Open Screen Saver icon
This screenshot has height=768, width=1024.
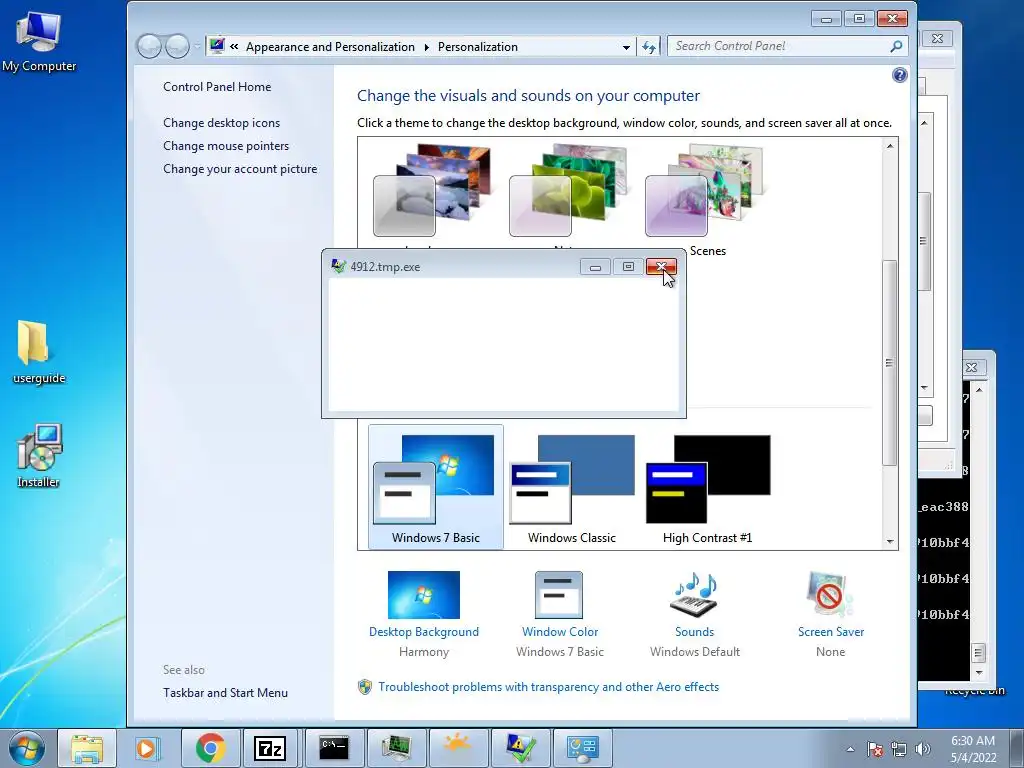click(x=829, y=594)
